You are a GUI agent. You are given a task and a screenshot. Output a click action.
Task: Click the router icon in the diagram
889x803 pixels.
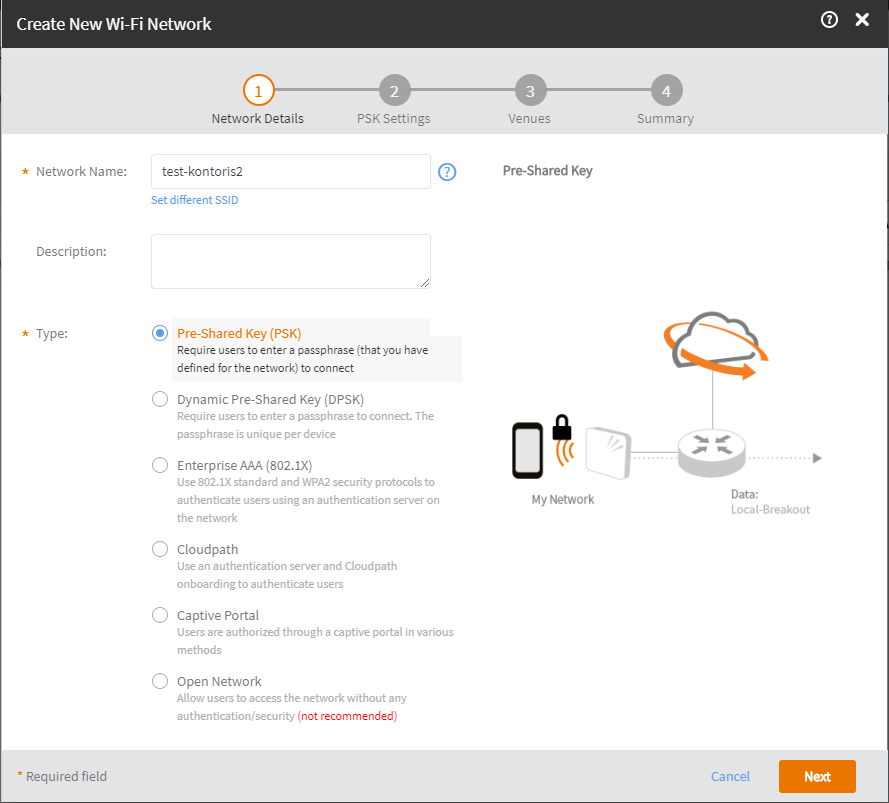tap(711, 454)
